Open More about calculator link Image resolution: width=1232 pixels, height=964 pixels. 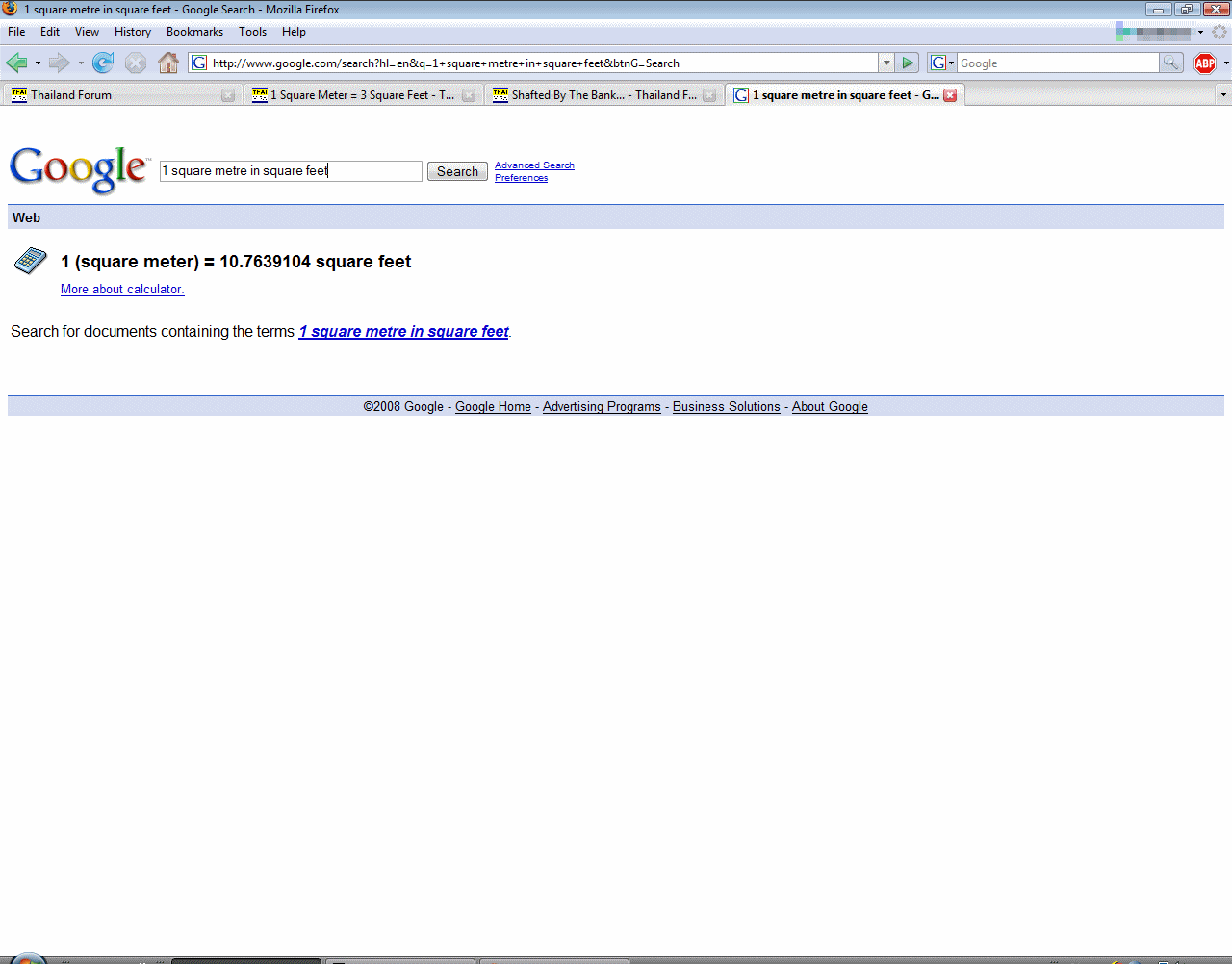click(x=122, y=289)
